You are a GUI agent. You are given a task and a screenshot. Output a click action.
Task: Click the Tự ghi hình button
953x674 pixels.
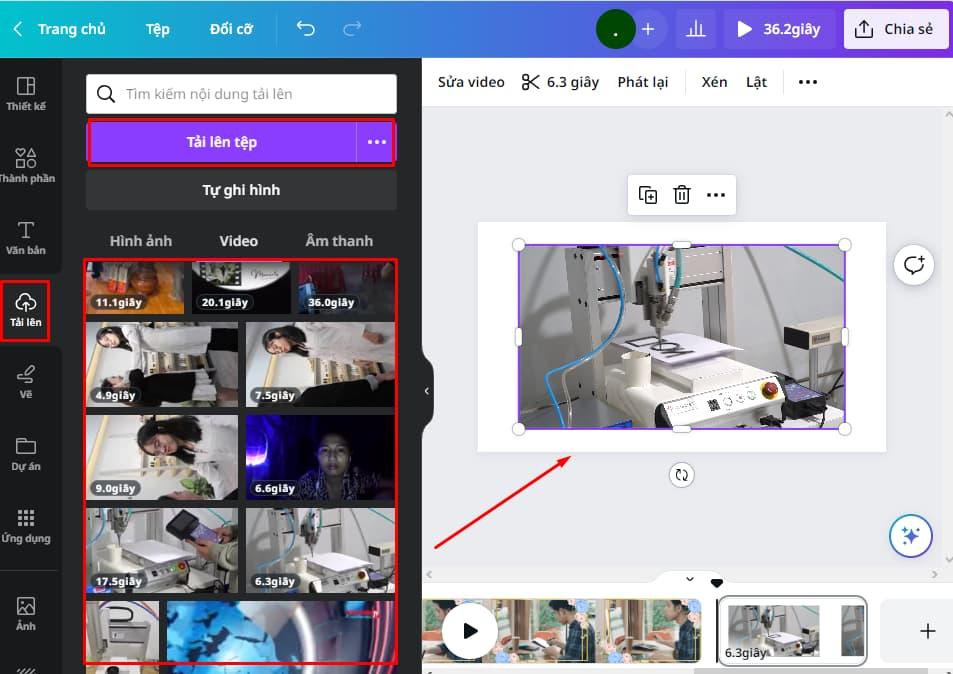click(x=240, y=190)
